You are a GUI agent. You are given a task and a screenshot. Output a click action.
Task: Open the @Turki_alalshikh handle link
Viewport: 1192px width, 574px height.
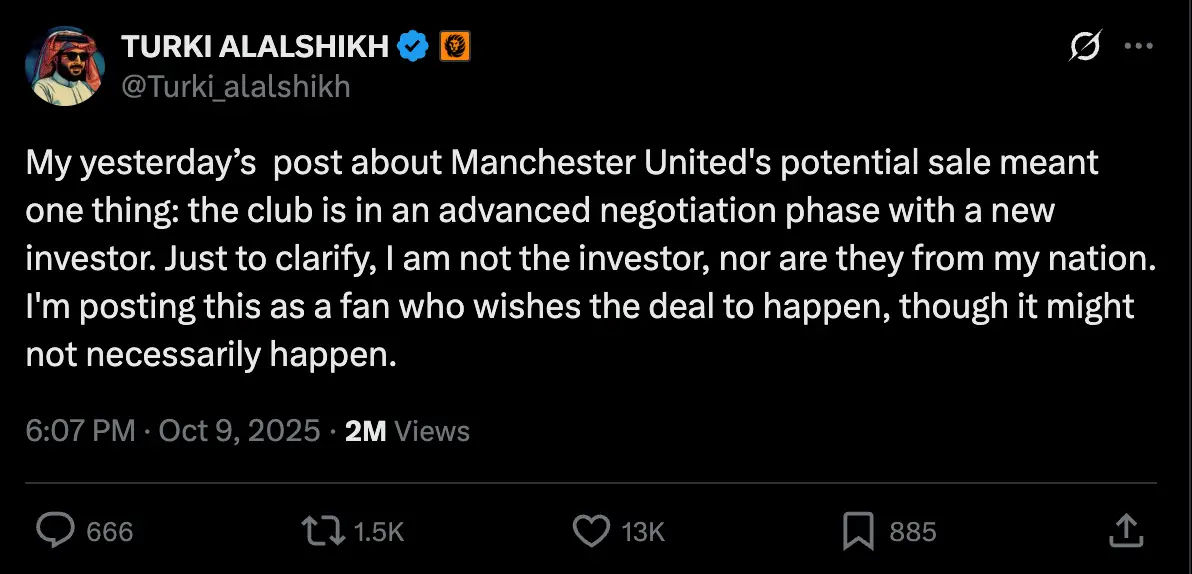235,87
